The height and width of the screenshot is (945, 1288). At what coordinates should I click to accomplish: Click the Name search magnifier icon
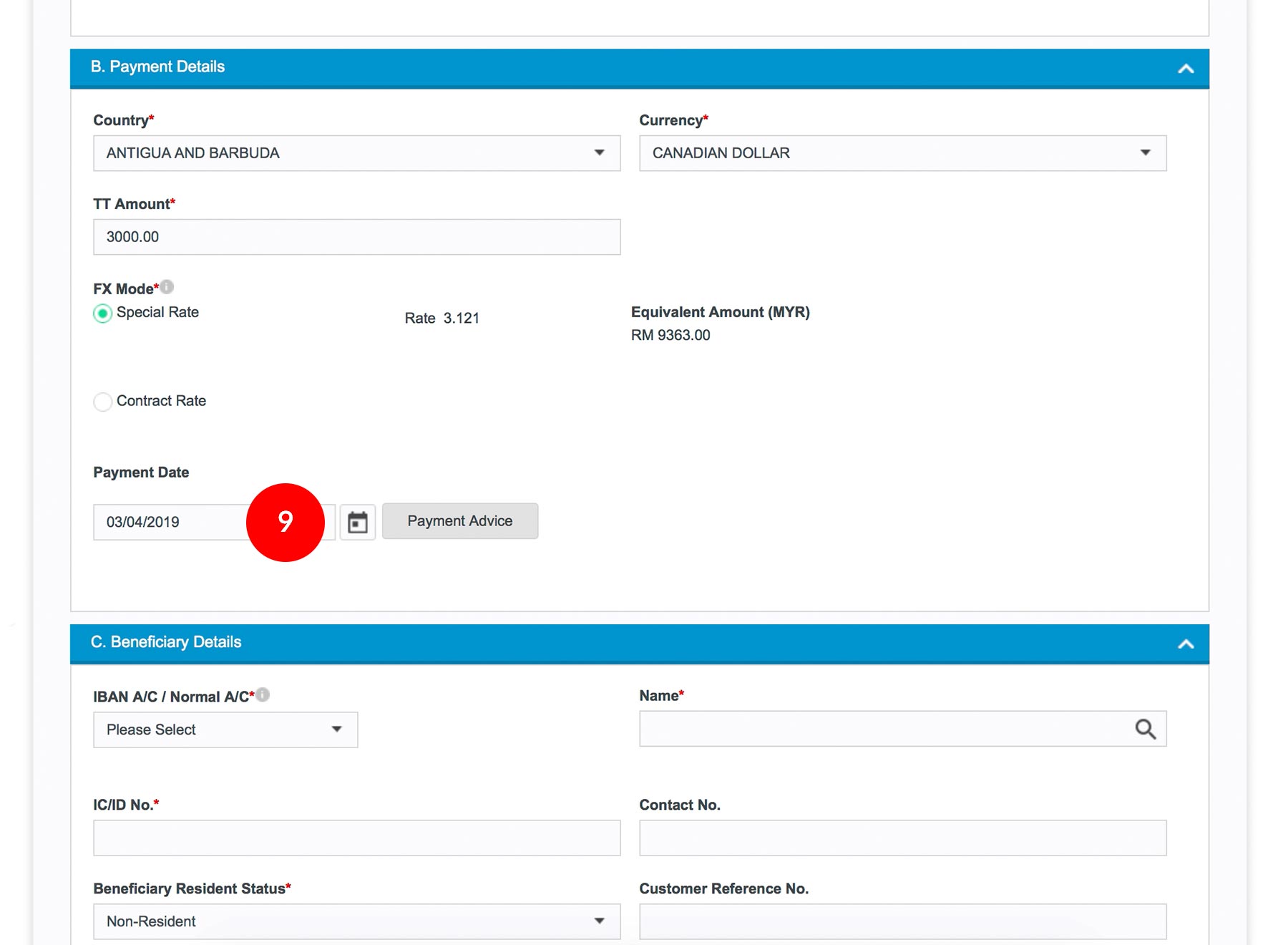pos(1145,729)
